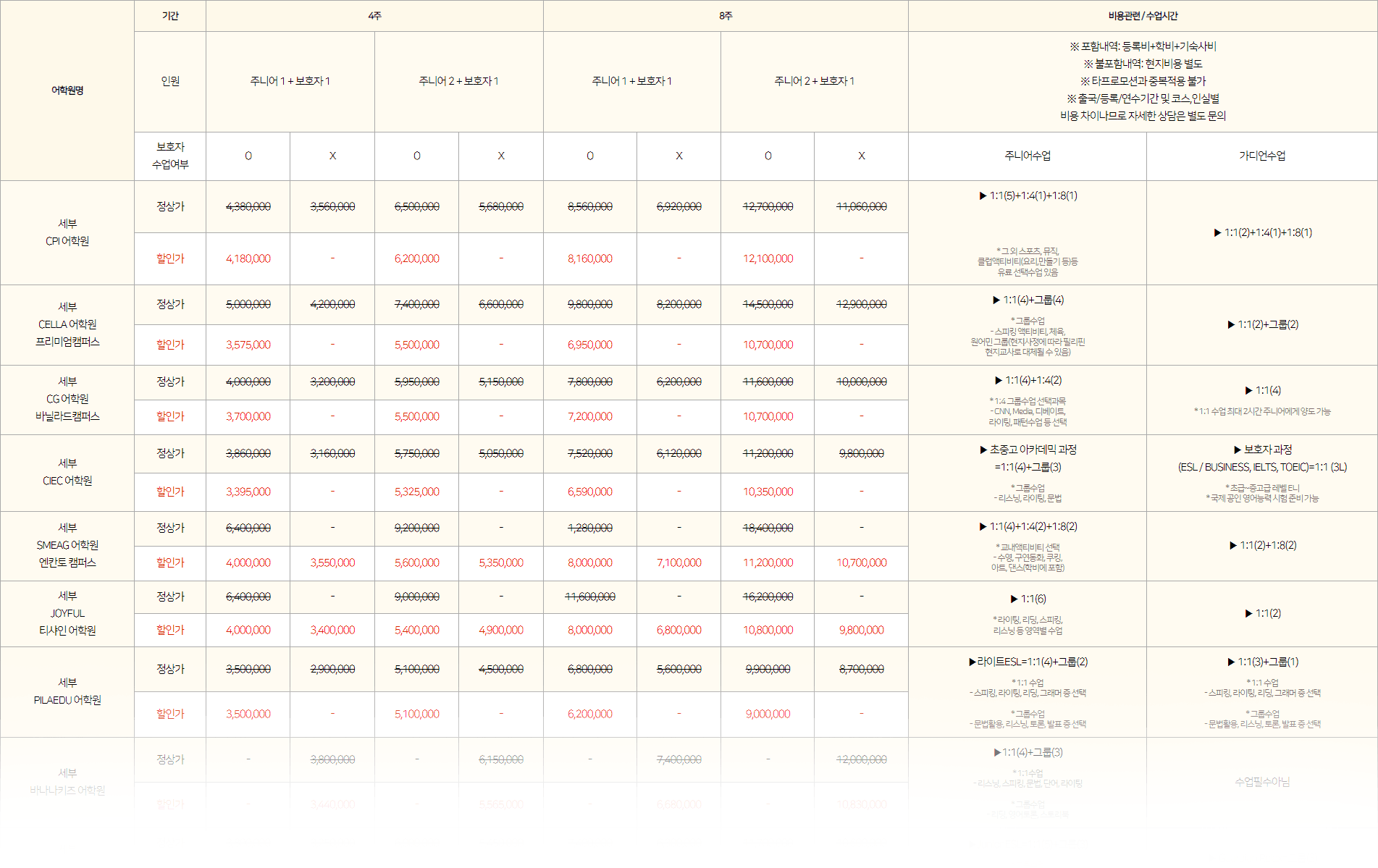The image size is (1378, 868).
Task: Select the '세부 CELLA 어학원 프리미엄캠퍼스' cell
Action: (x=67, y=324)
